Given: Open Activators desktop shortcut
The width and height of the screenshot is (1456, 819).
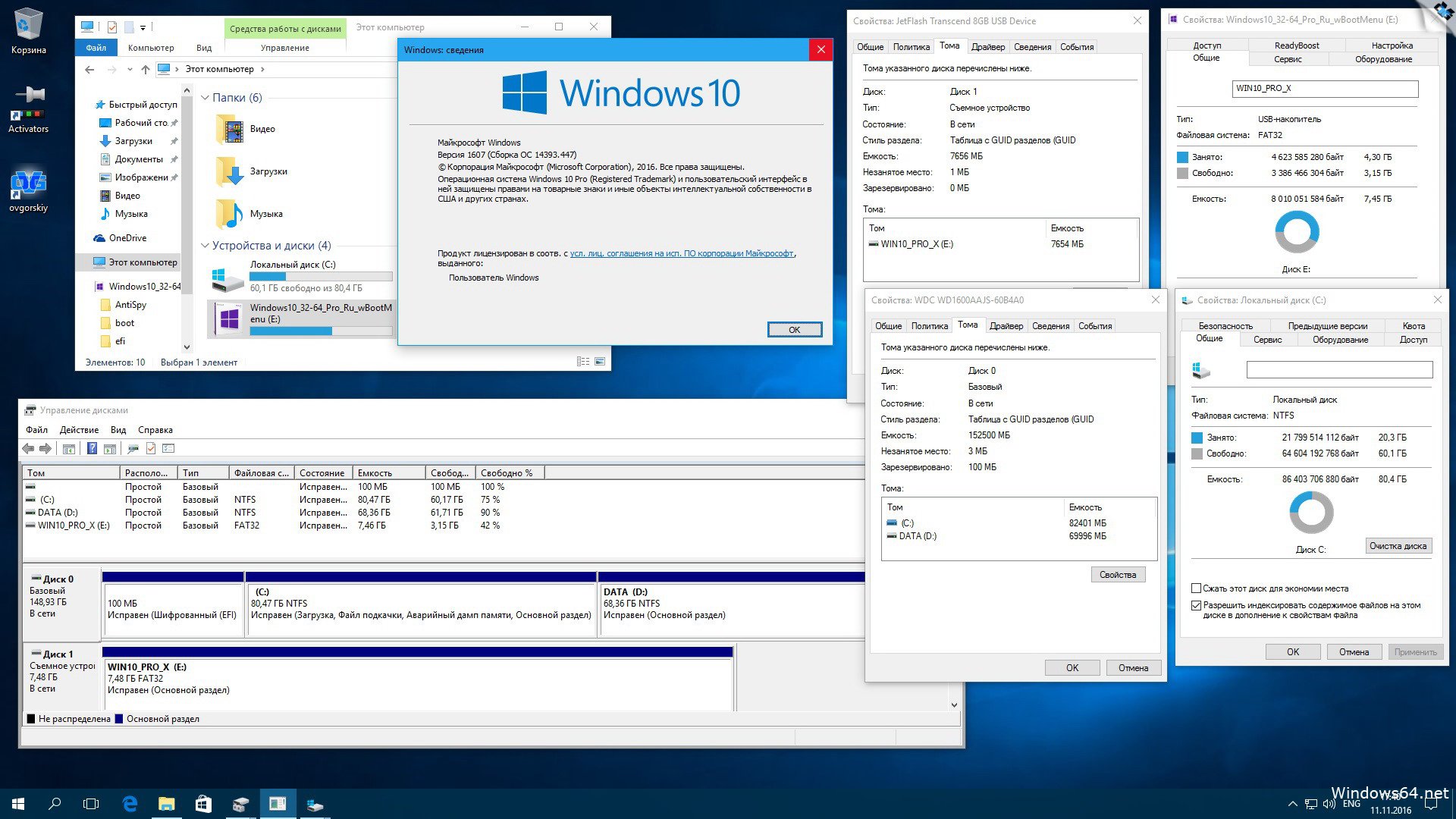Looking at the screenshot, I should pyautogui.click(x=29, y=110).
